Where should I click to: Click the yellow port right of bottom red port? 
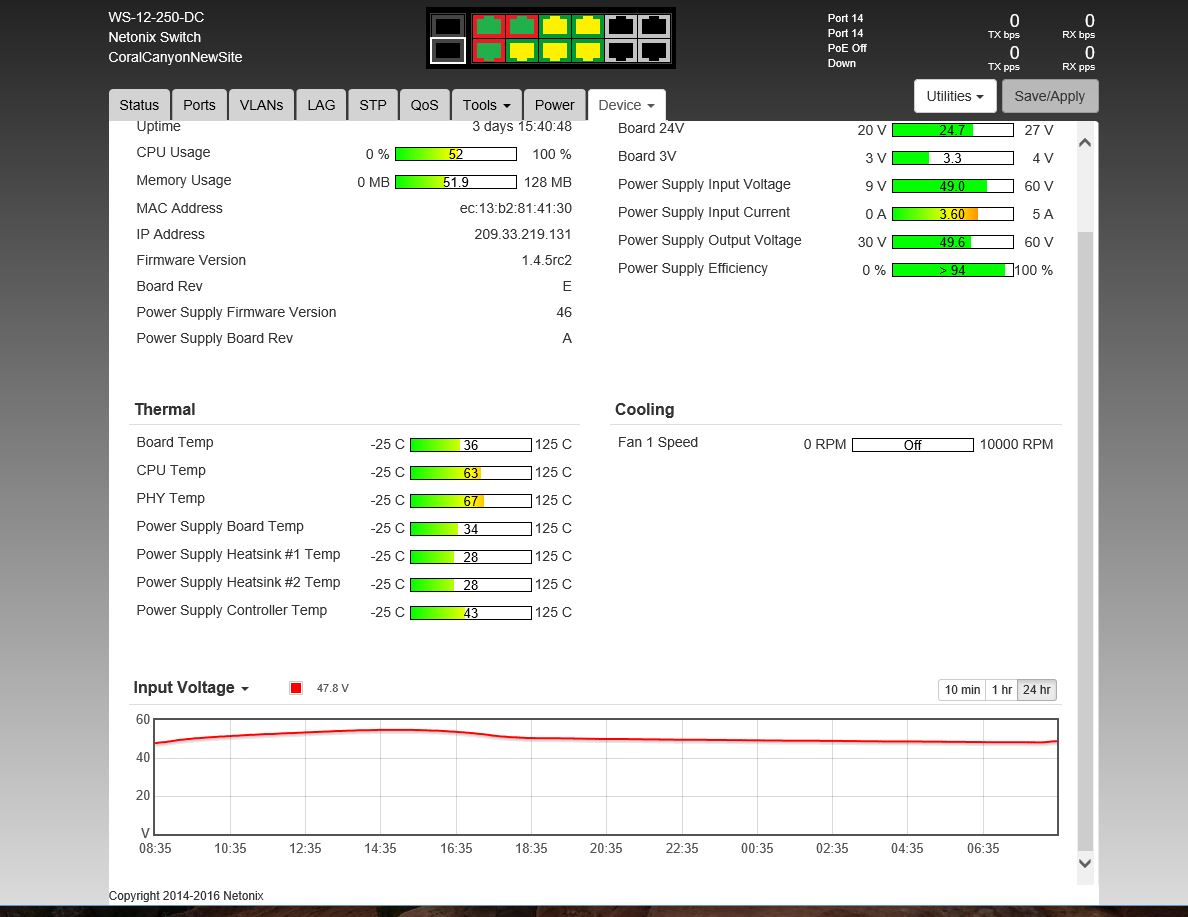pos(522,51)
